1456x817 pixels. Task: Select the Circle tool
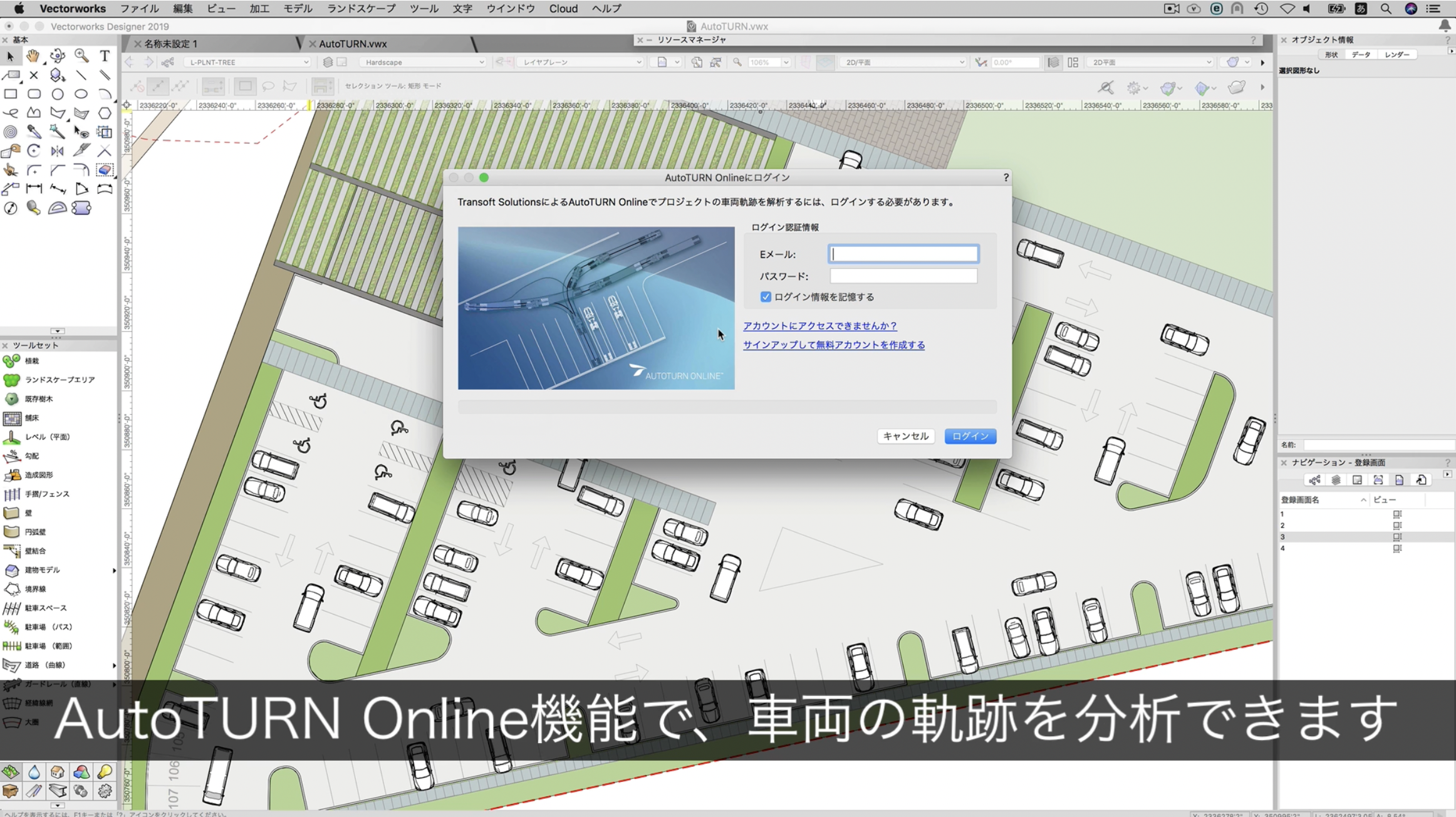[x=57, y=94]
